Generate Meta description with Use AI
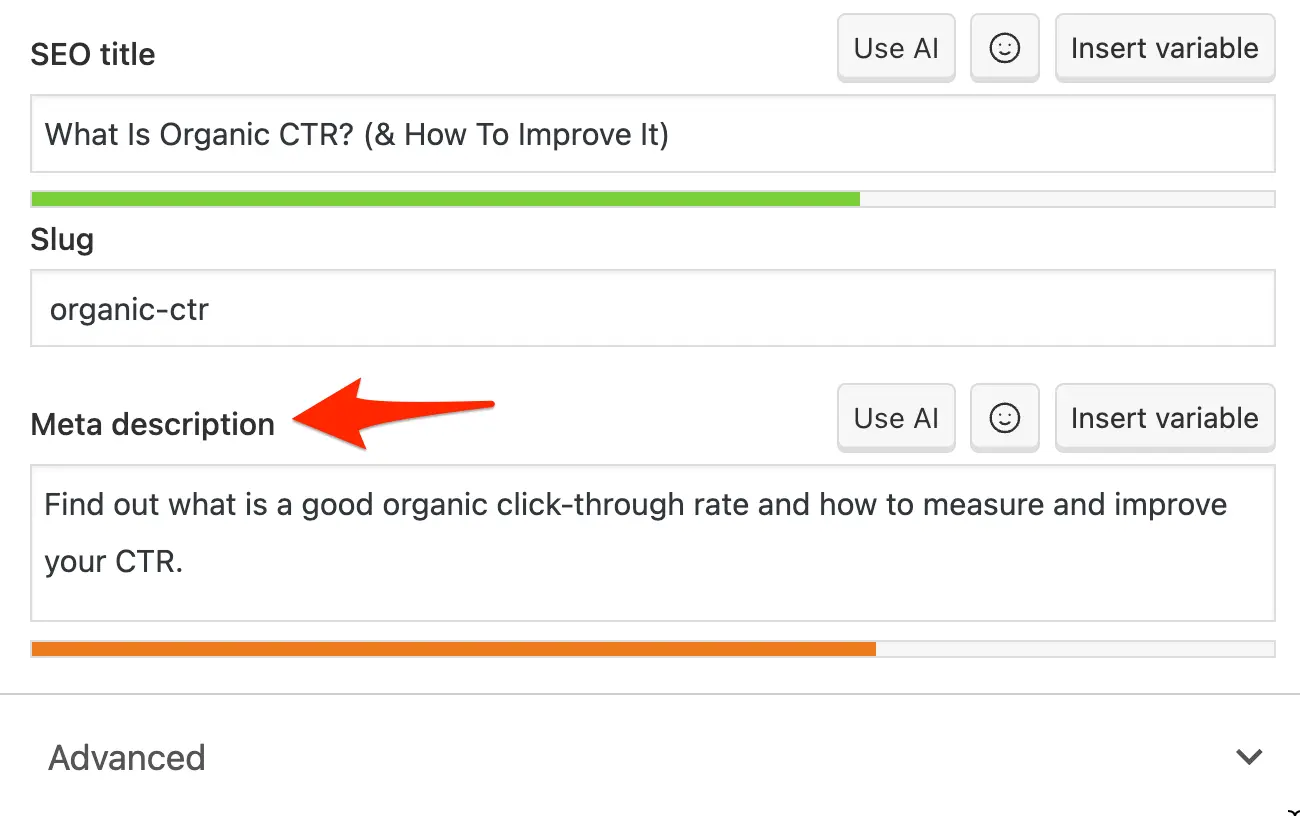Image resolution: width=1300 pixels, height=816 pixels. click(896, 418)
